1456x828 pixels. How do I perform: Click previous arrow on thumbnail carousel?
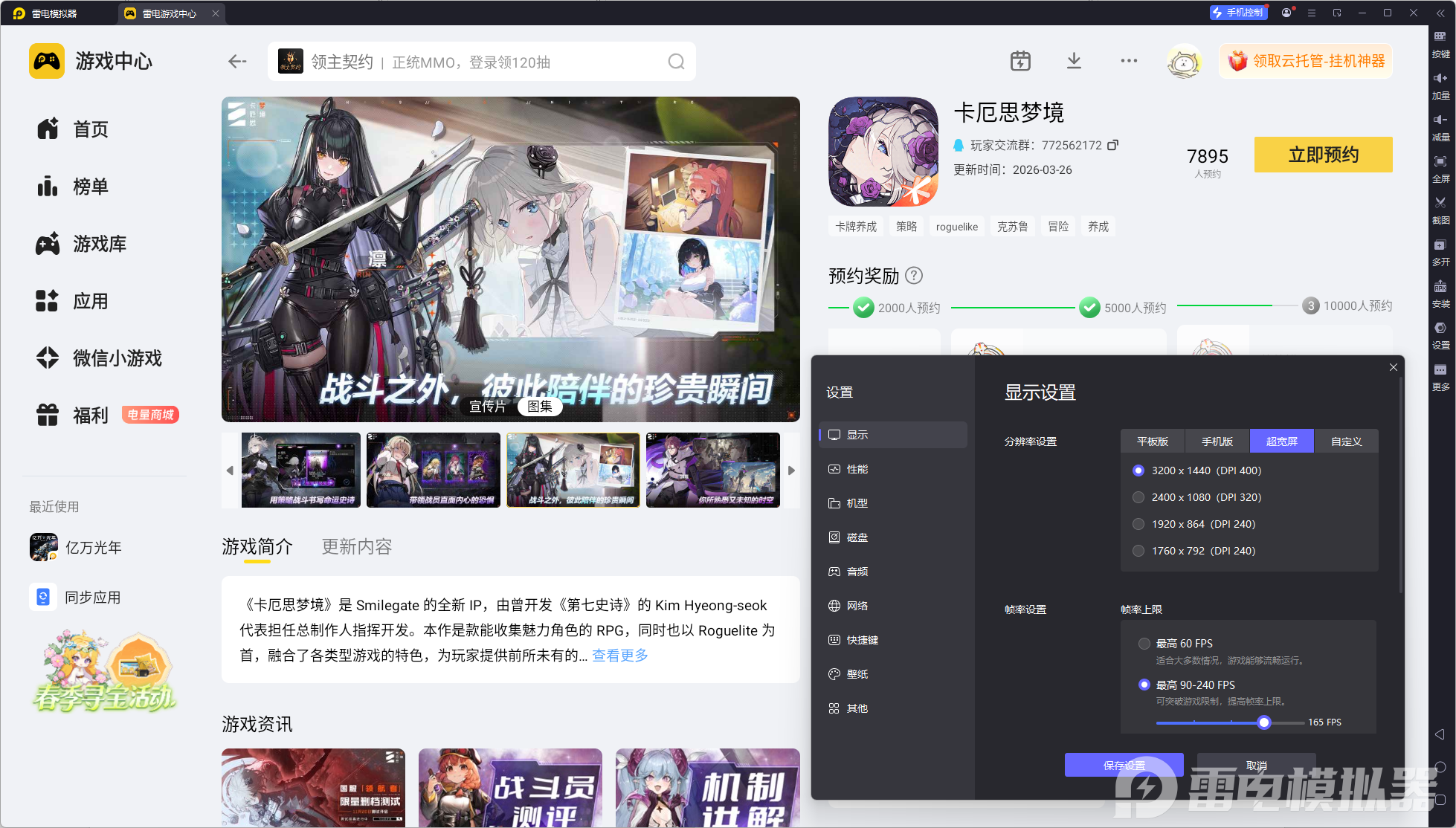pos(230,470)
